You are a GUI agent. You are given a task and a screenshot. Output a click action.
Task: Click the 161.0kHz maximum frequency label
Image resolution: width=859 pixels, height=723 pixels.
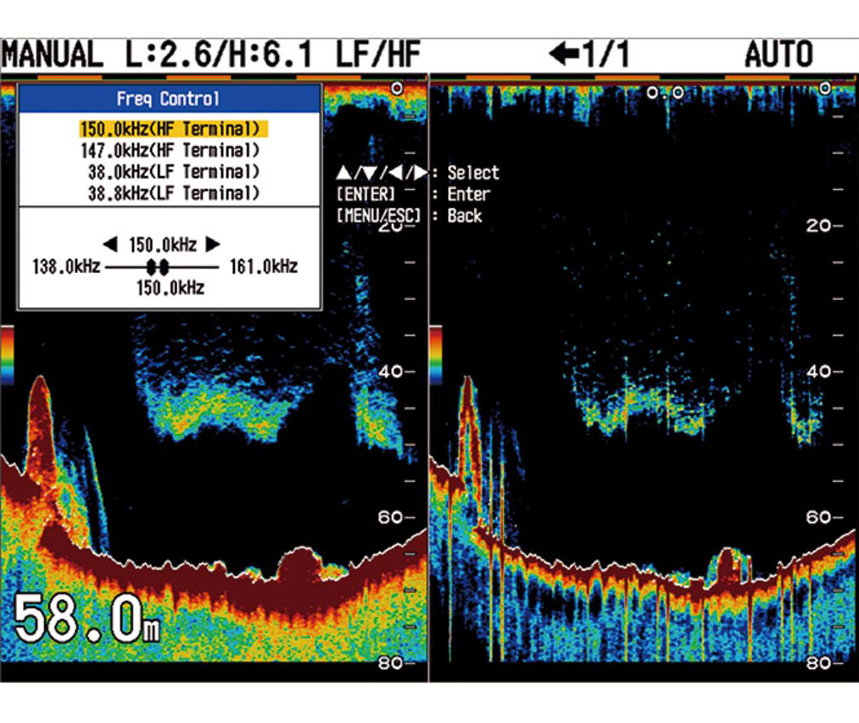[264, 267]
